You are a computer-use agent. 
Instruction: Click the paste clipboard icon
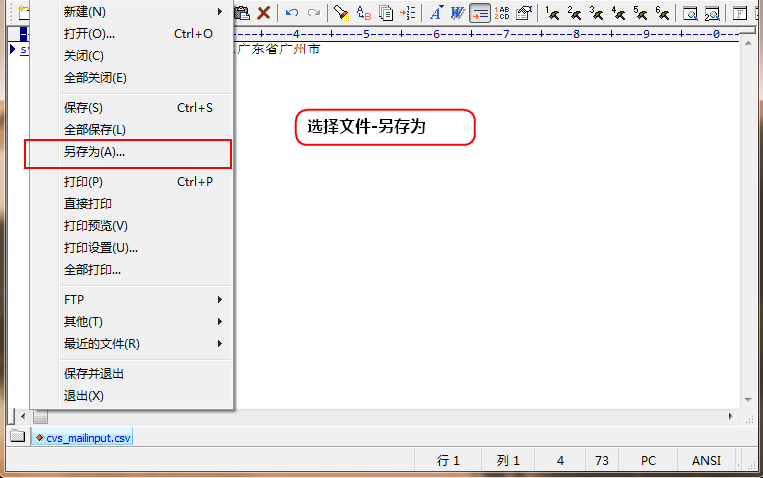(x=242, y=13)
